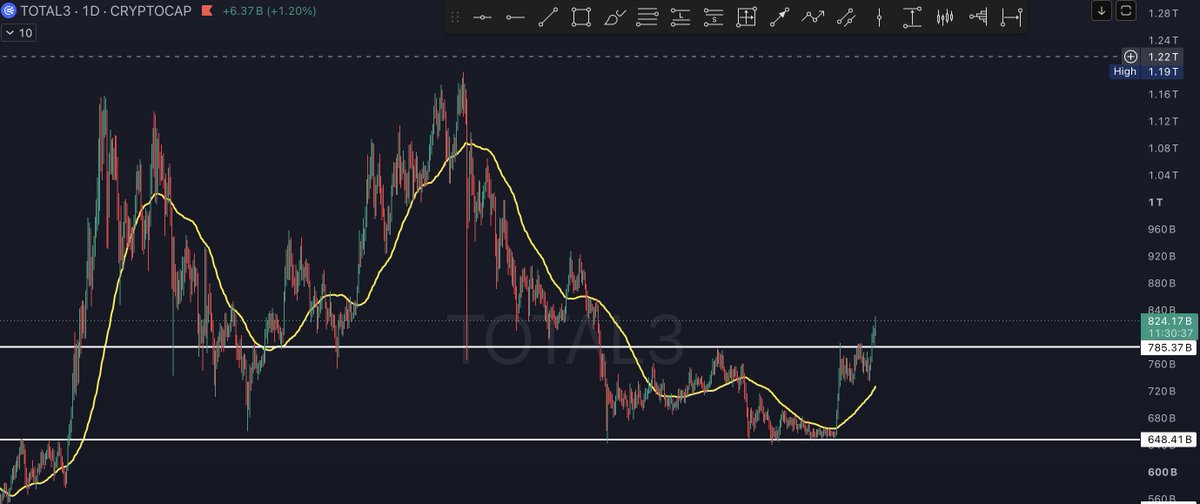Click the +6.37 B (+1.20%) change value
The image size is (1200, 504).
[269, 10]
